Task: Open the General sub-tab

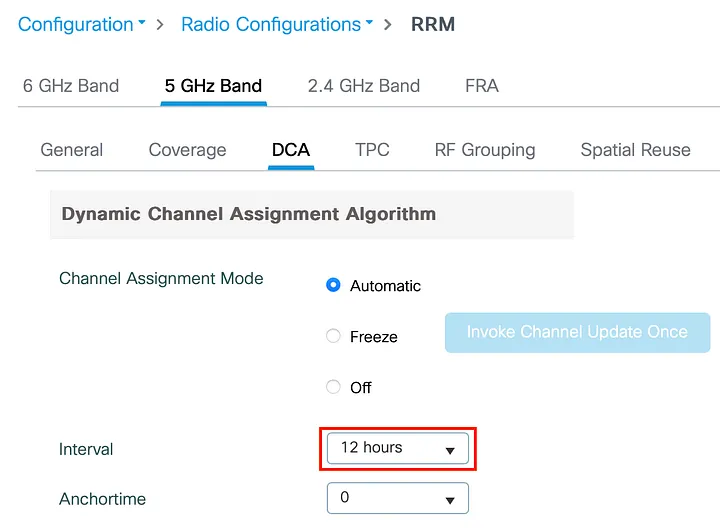Action: click(x=72, y=150)
